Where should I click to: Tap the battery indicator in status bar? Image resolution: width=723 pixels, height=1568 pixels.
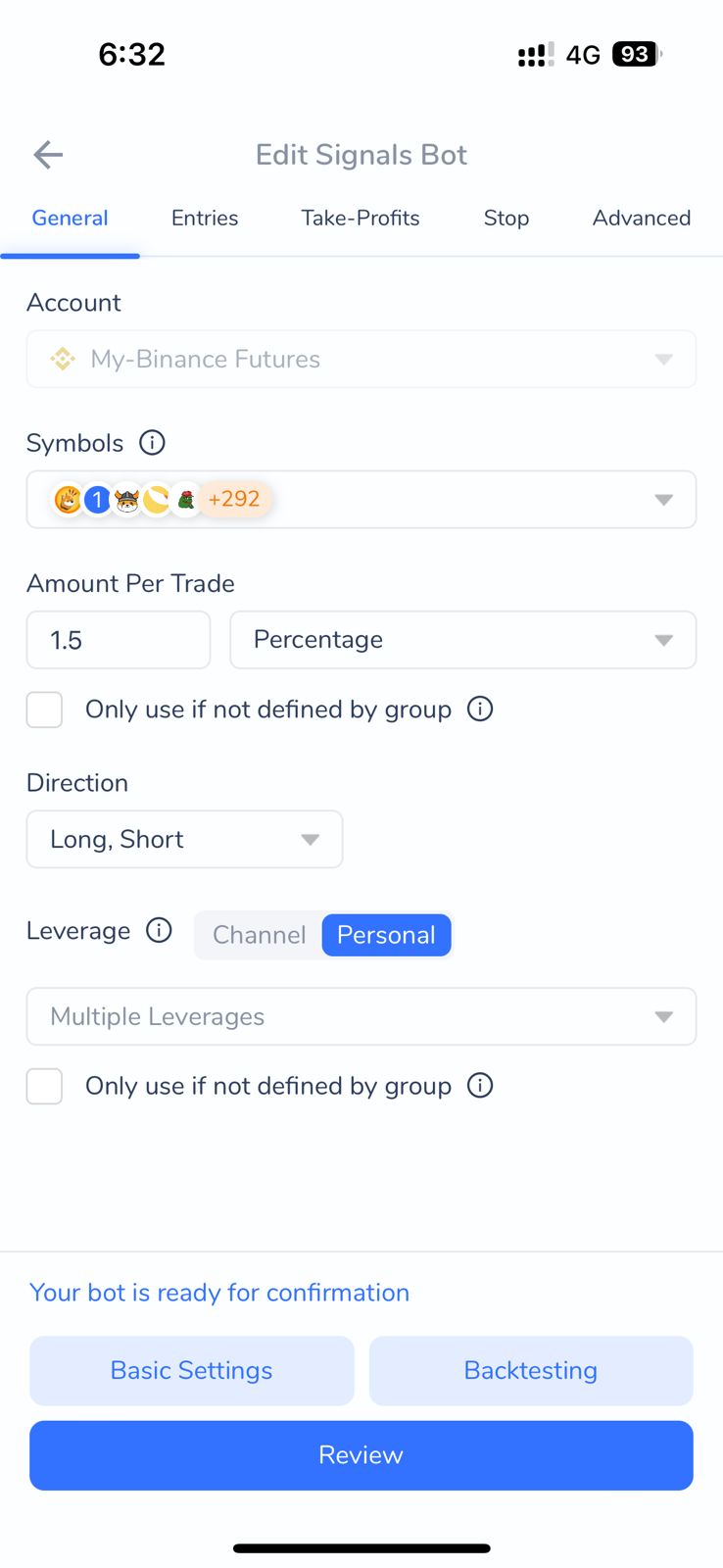point(636,54)
